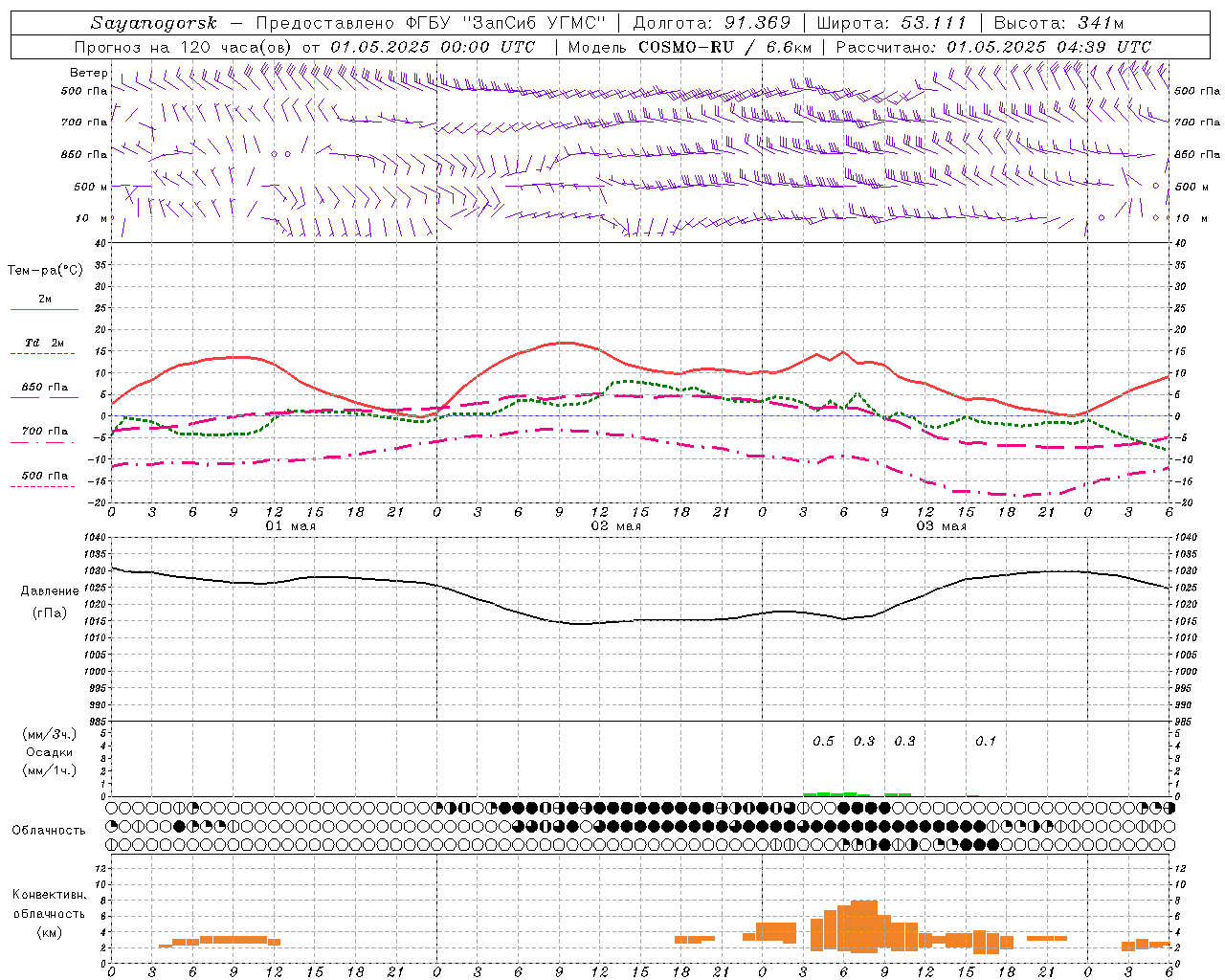Click the Широта: 53.111 header value
1225x980 pixels.
[x=892, y=24]
